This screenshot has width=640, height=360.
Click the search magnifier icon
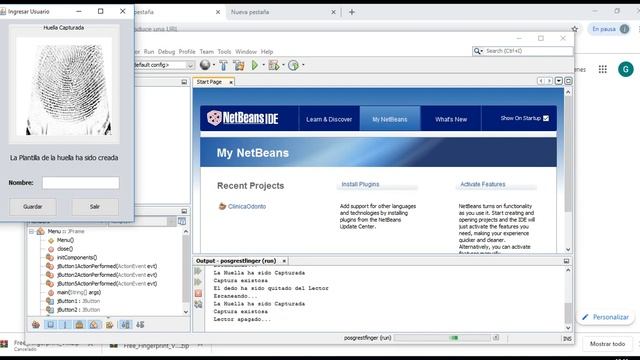pos(477,51)
